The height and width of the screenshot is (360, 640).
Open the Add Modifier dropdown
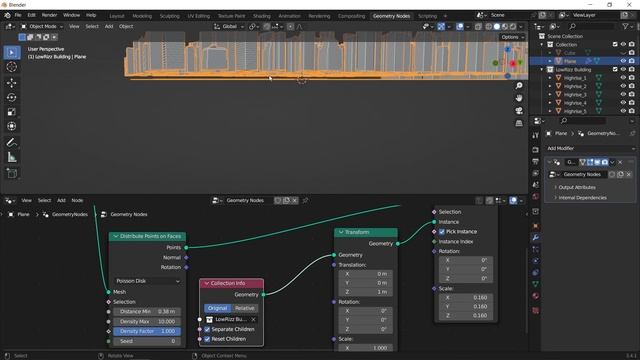click(591, 149)
